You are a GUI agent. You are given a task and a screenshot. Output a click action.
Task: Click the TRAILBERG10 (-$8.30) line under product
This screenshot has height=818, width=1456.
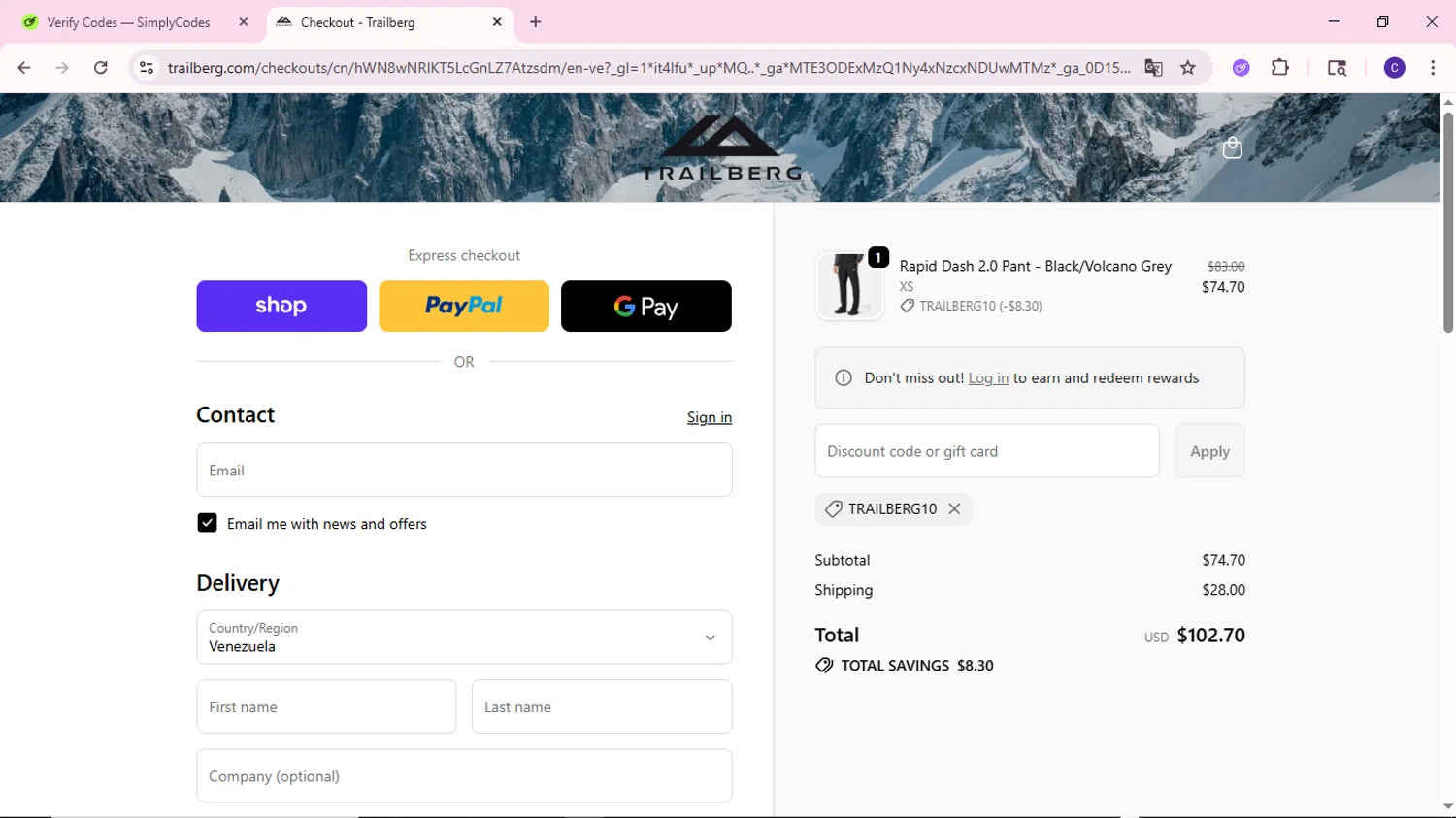click(x=972, y=306)
